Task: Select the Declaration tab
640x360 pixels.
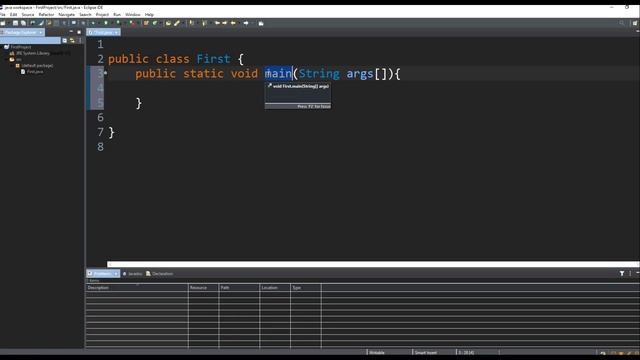Action: coord(159,273)
